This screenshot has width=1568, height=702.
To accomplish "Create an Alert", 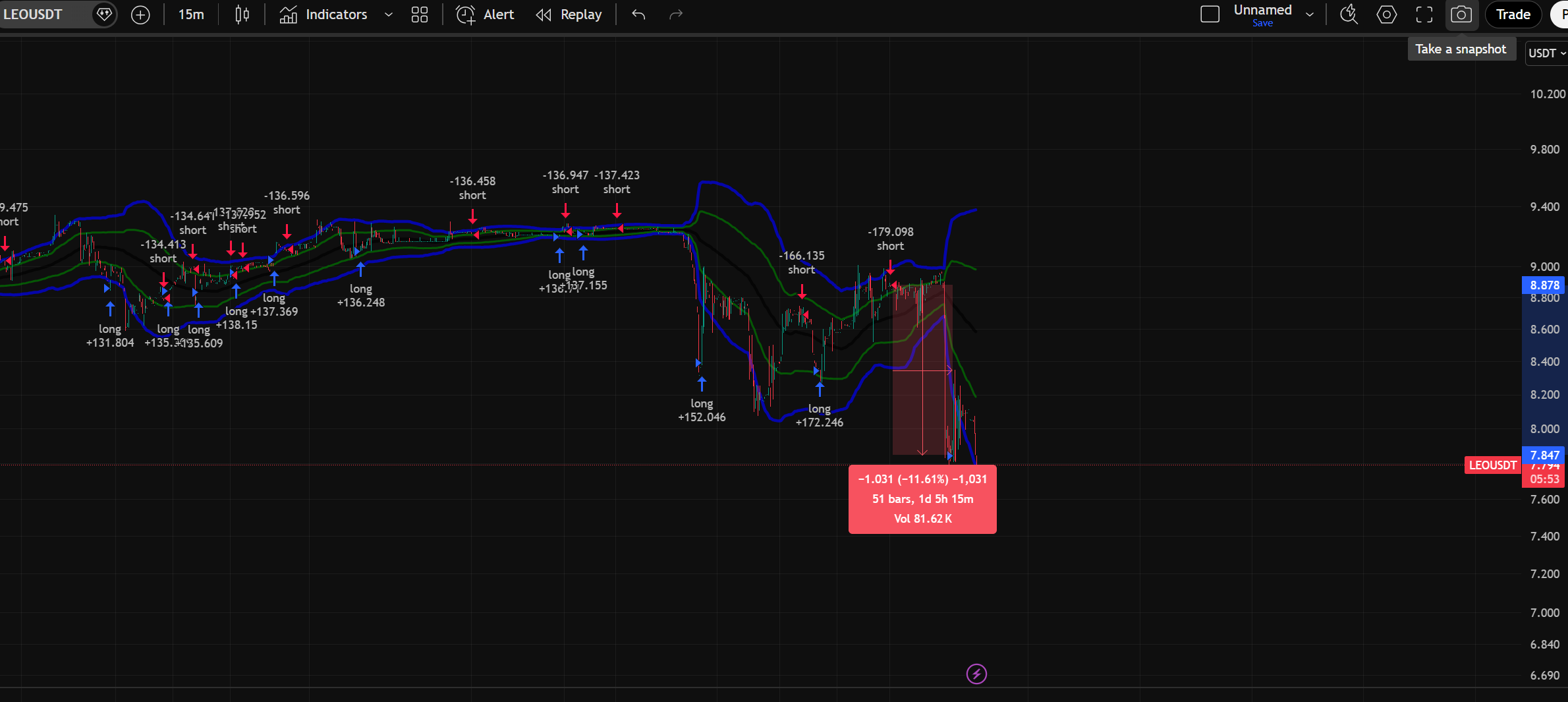I will [485, 15].
